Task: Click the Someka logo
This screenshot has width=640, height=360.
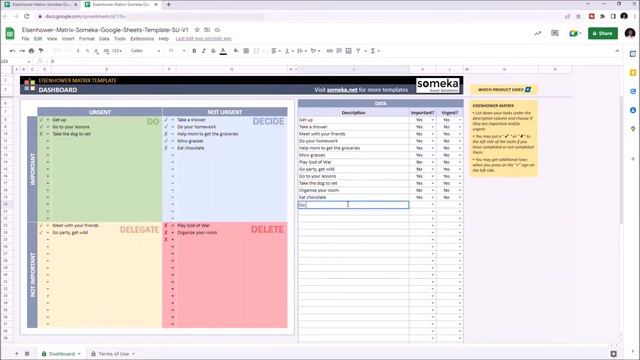Action: pos(438,85)
